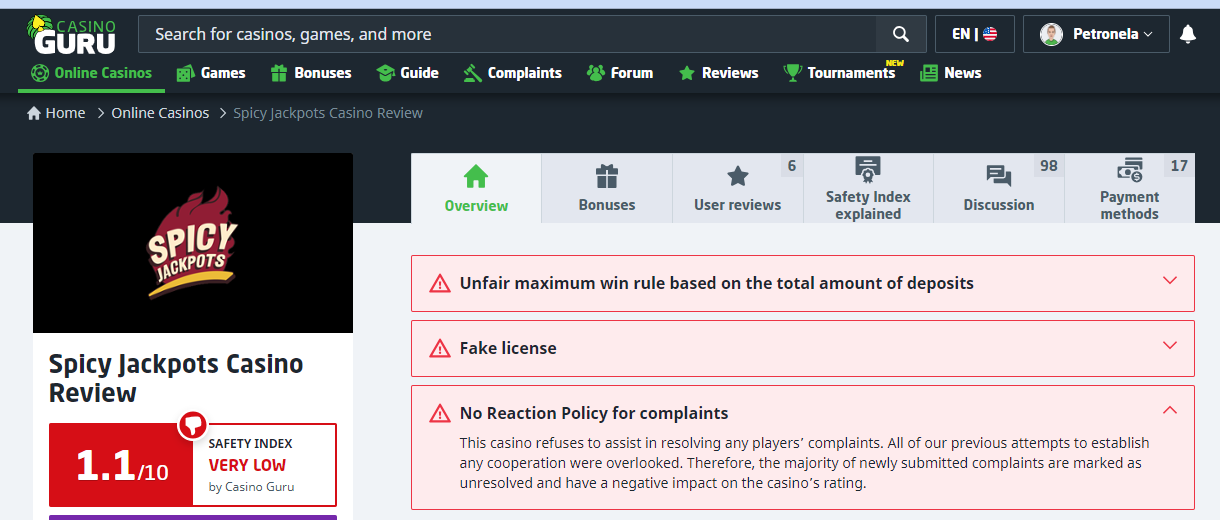Open the User reviews tab
This screenshot has width=1220, height=520.
tap(737, 189)
